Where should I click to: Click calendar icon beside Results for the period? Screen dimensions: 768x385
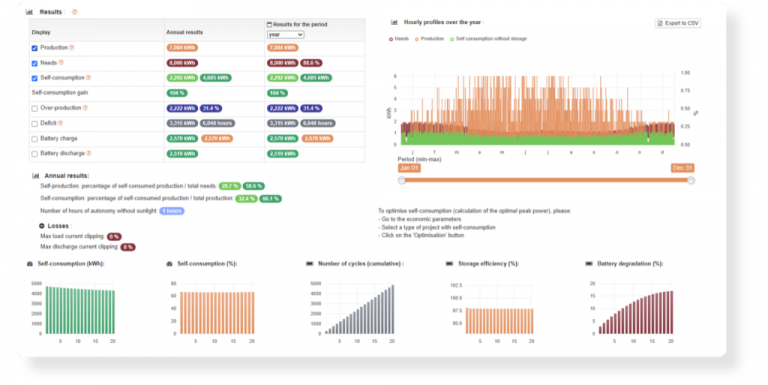coord(269,24)
